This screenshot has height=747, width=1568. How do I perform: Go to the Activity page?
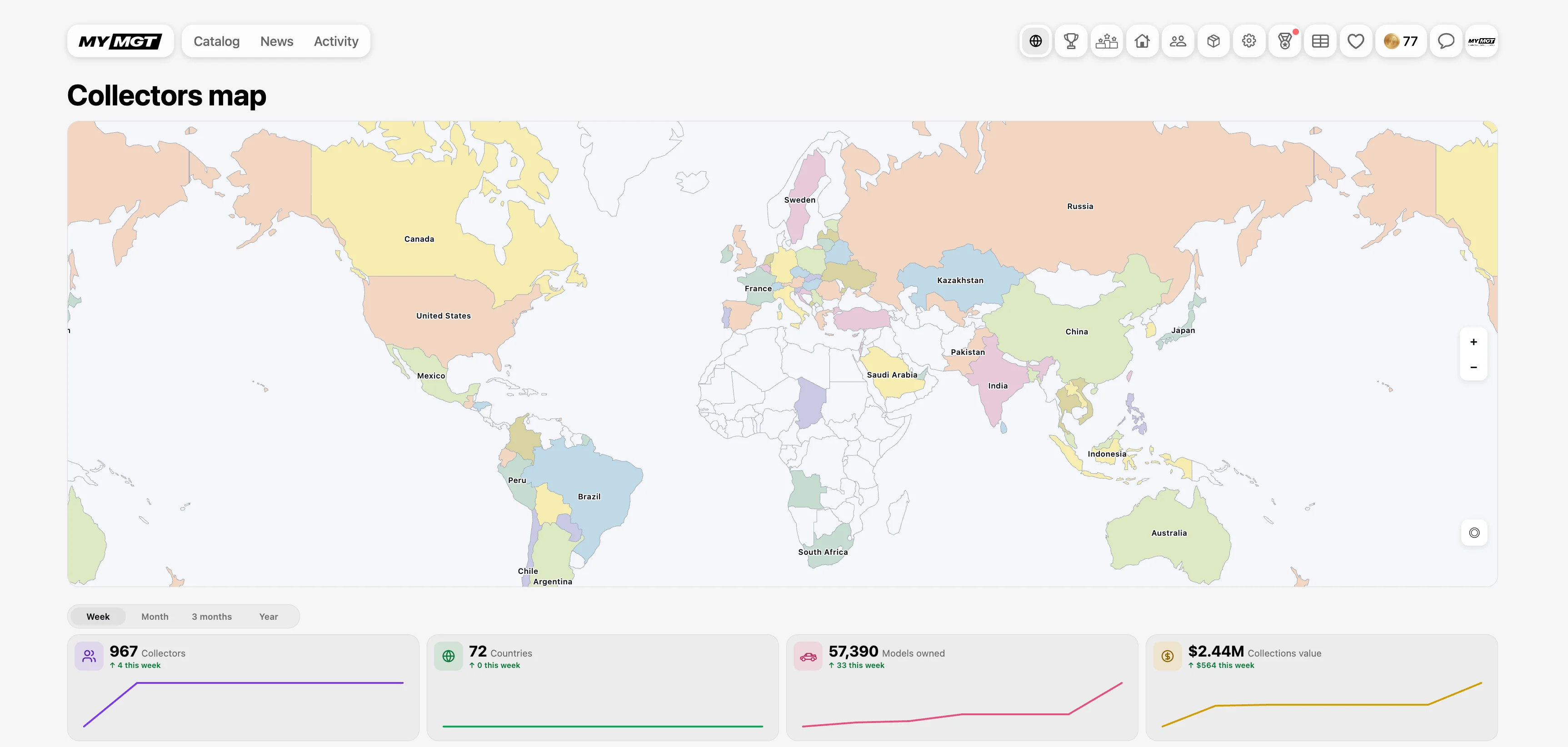click(x=336, y=41)
